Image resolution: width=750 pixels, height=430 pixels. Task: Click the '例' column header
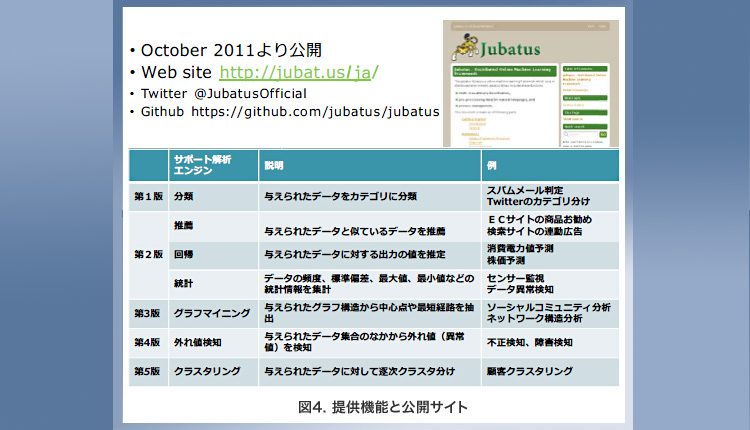[x=550, y=165]
